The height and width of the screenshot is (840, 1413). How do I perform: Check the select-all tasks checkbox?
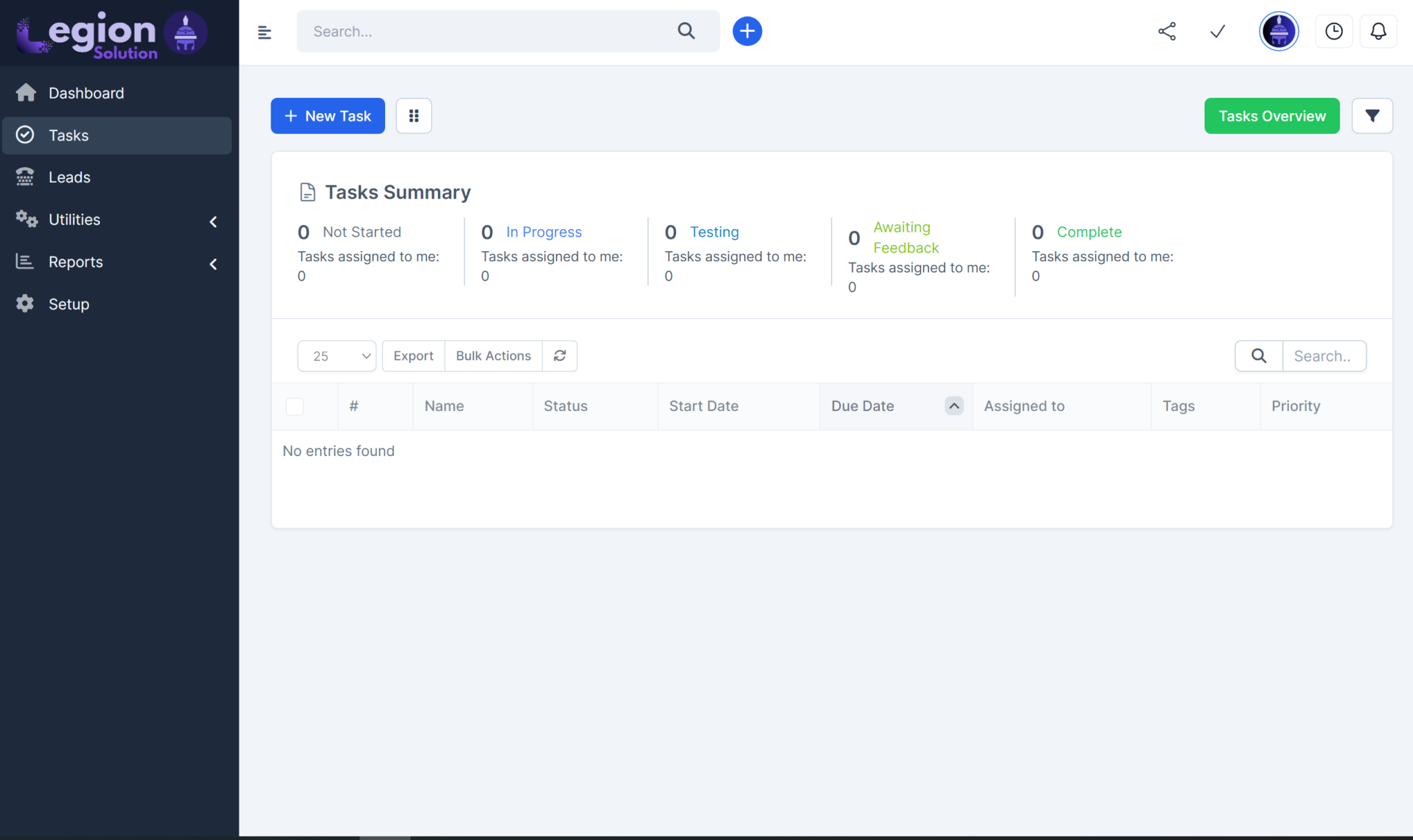tap(295, 406)
